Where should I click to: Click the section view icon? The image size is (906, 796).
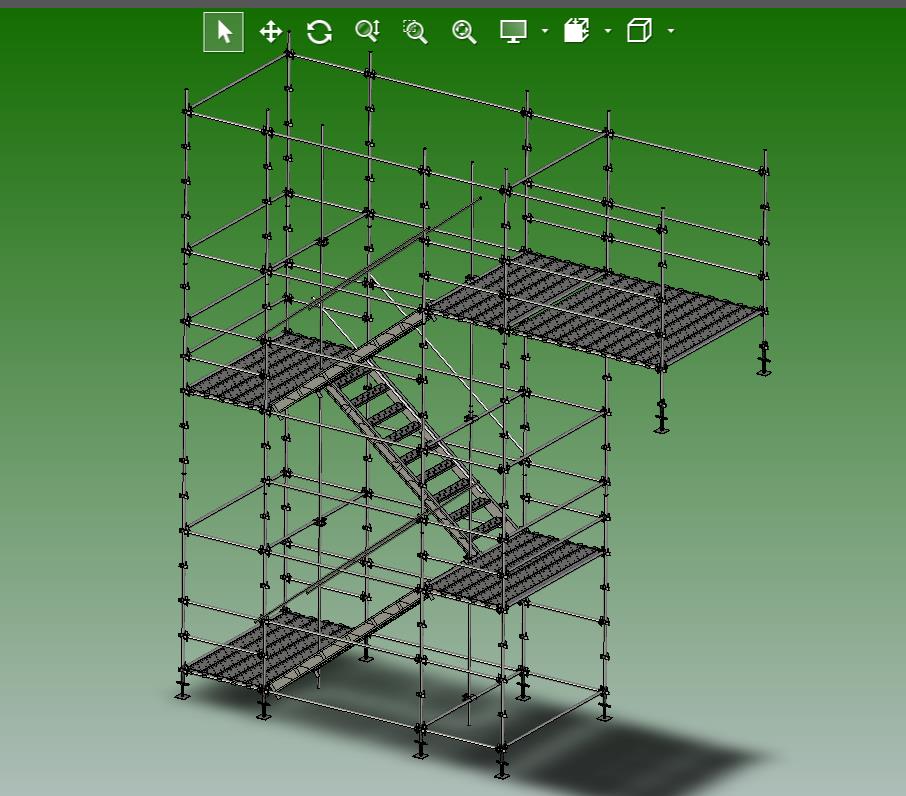pos(576,31)
